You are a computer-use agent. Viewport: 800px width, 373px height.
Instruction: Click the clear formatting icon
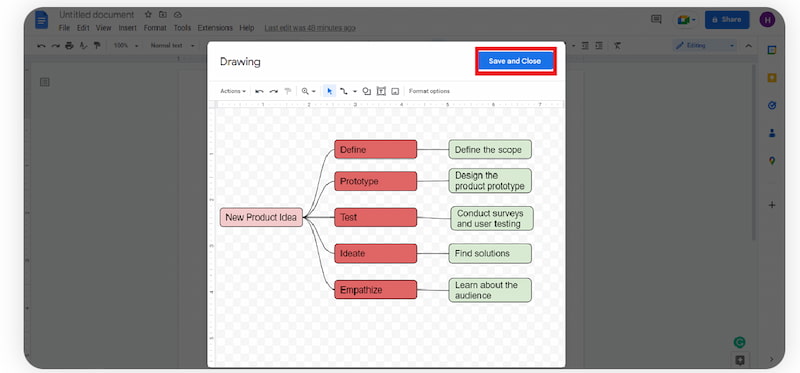click(617, 46)
